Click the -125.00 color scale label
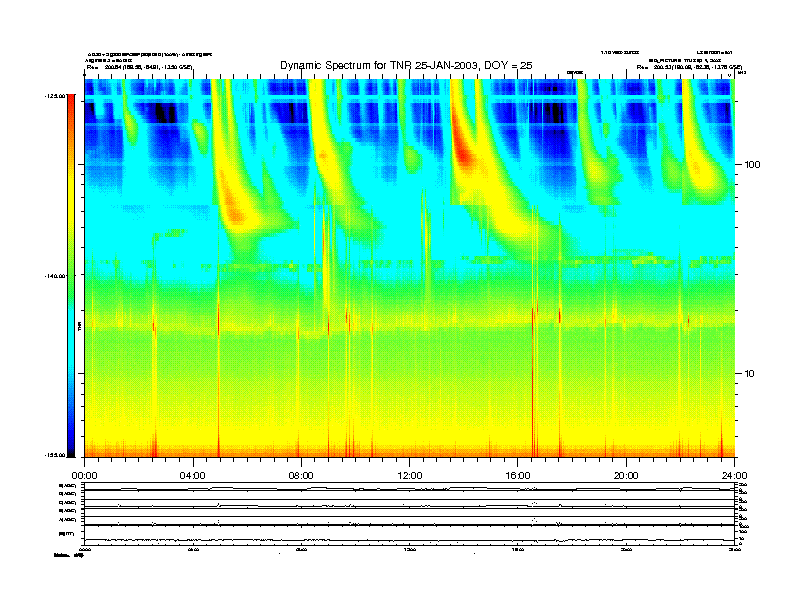Image resolution: width=792 pixels, height=612 pixels. 55,95
